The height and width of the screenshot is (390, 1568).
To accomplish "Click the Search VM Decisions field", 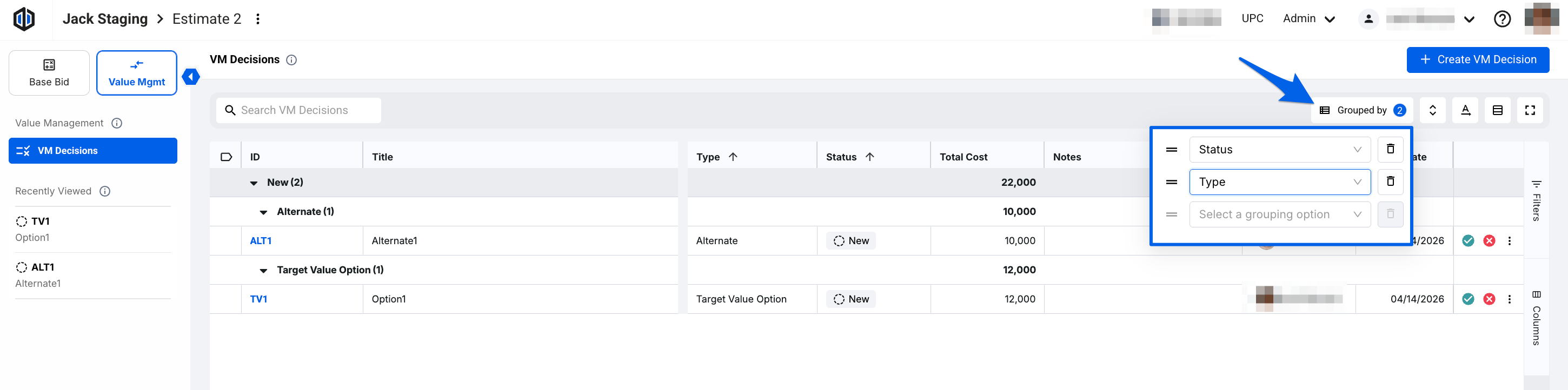I will [x=298, y=110].
